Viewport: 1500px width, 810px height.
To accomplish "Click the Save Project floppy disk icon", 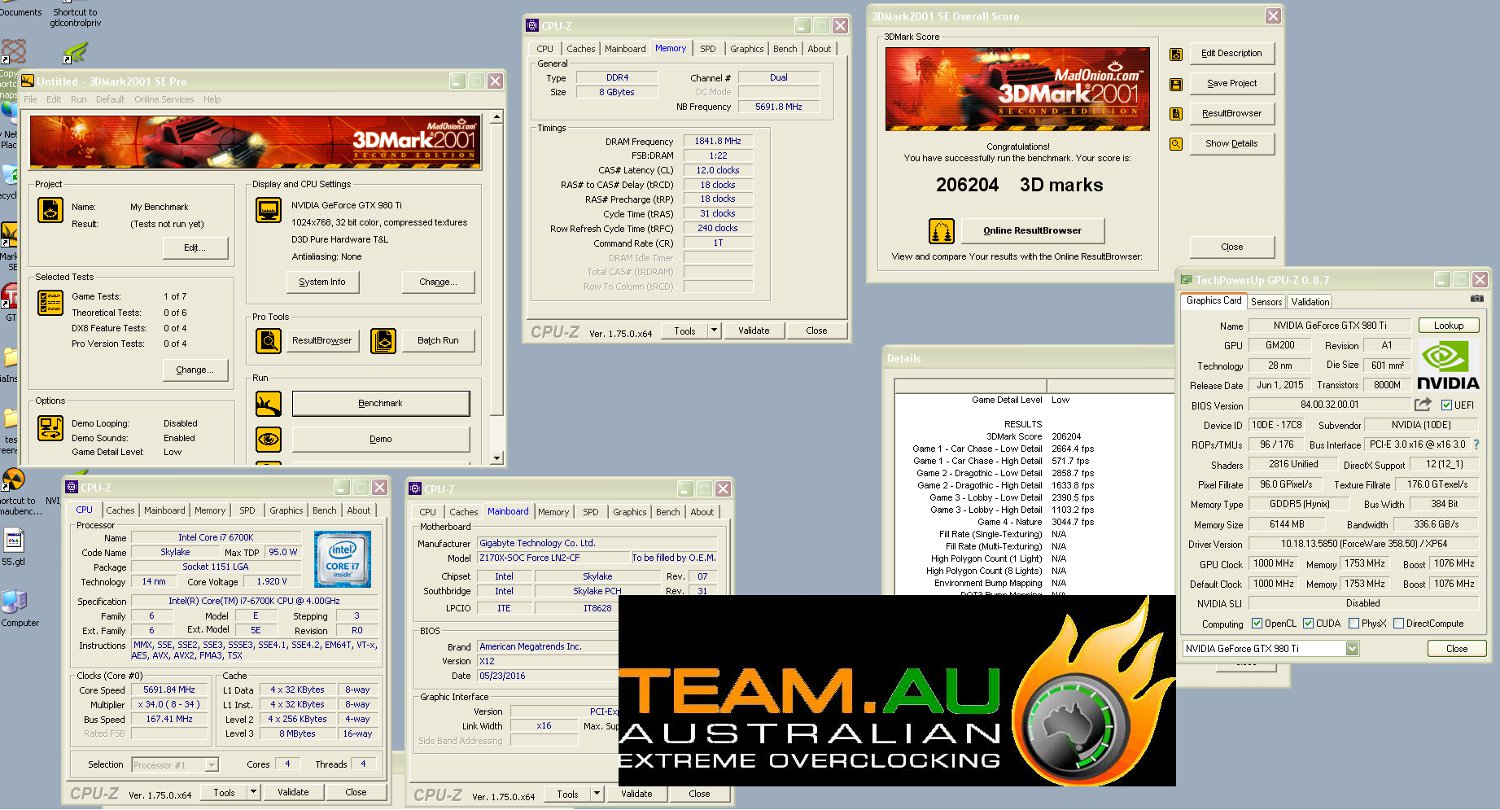I will click(x=1176, y=84).
